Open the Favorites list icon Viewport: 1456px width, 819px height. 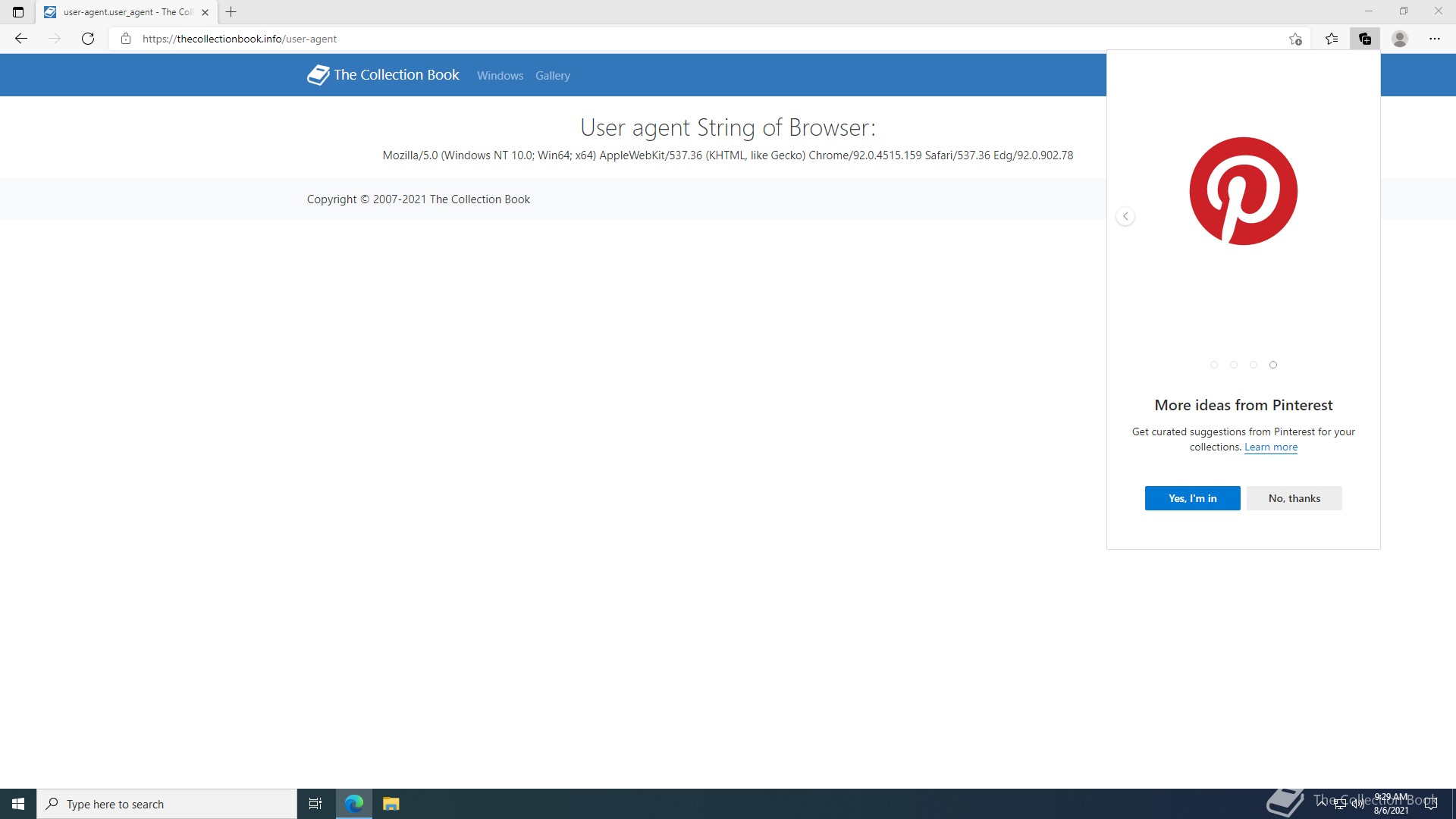tap(1332, 39)
